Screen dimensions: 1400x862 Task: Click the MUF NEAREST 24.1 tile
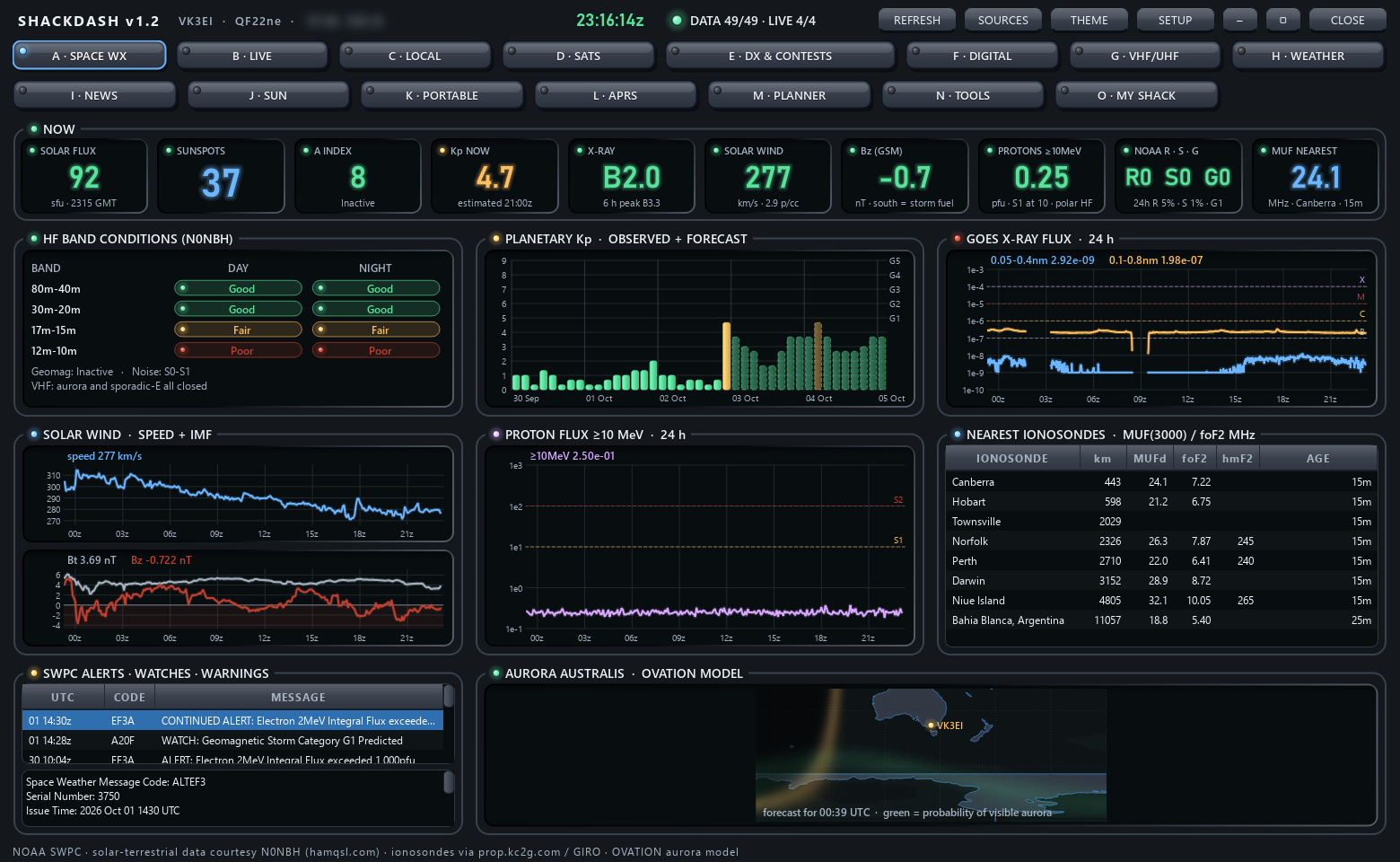coord(1316,176)
